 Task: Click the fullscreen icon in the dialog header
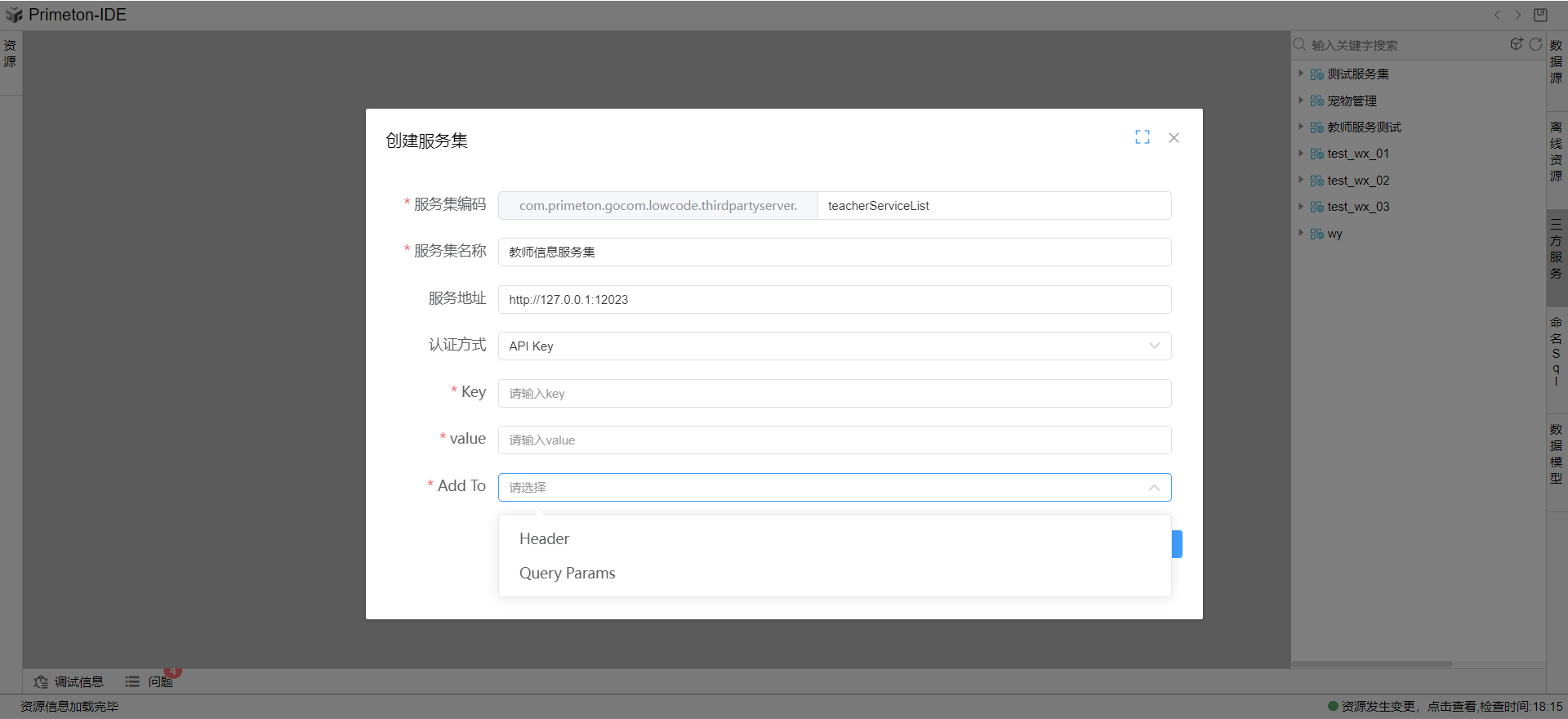1142,137
